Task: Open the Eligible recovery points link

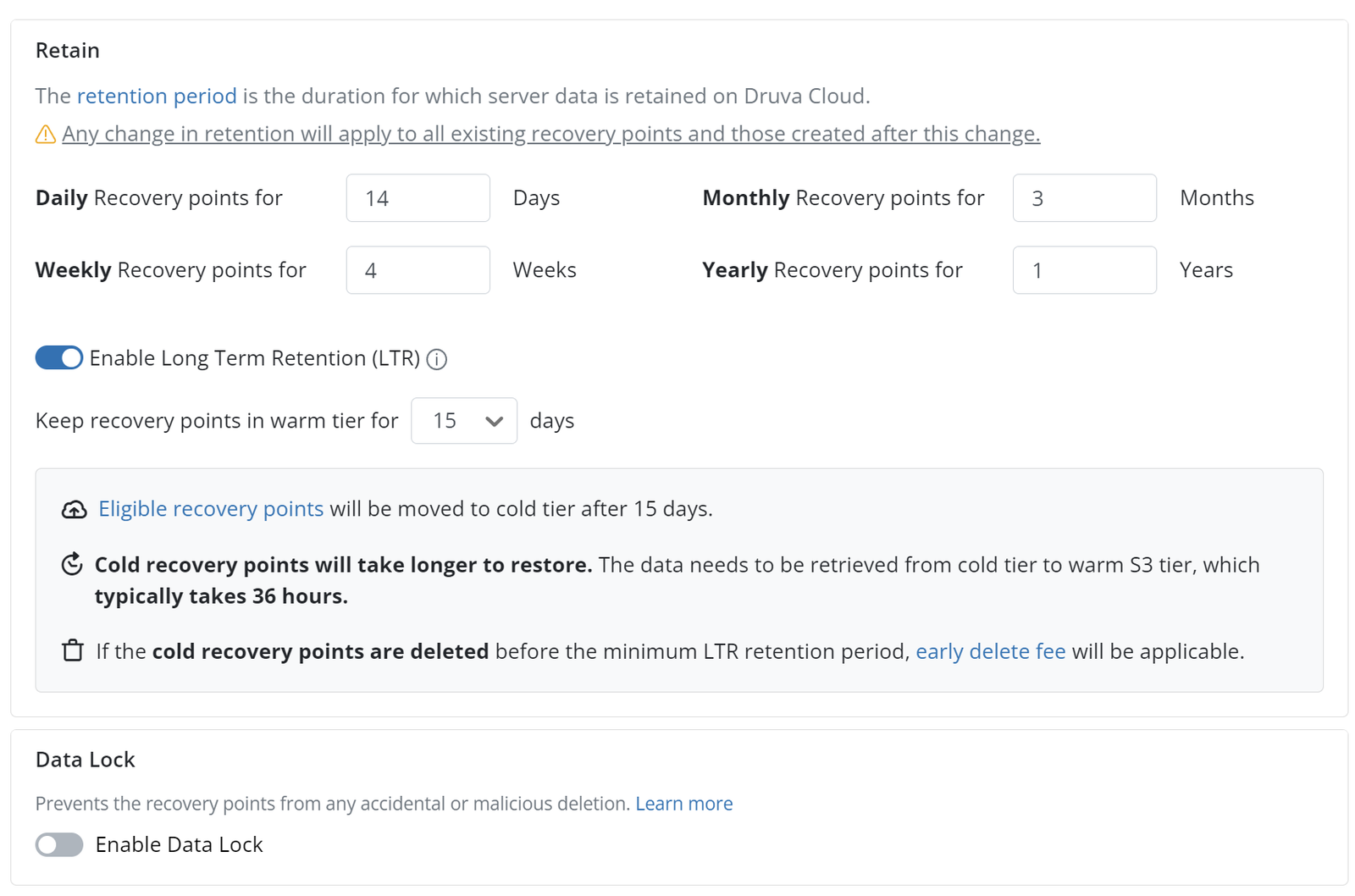Action: pos(210,509)
